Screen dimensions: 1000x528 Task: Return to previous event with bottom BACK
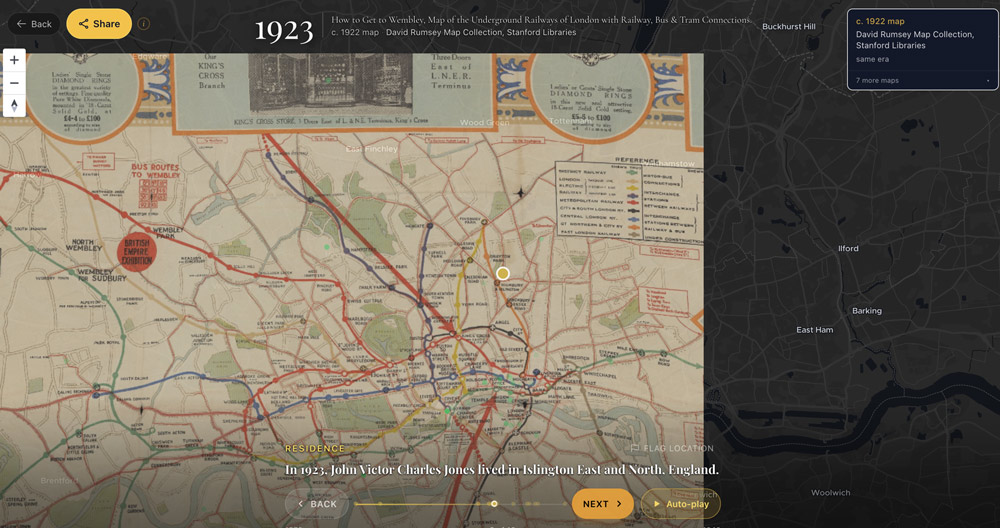click(317, 504)
